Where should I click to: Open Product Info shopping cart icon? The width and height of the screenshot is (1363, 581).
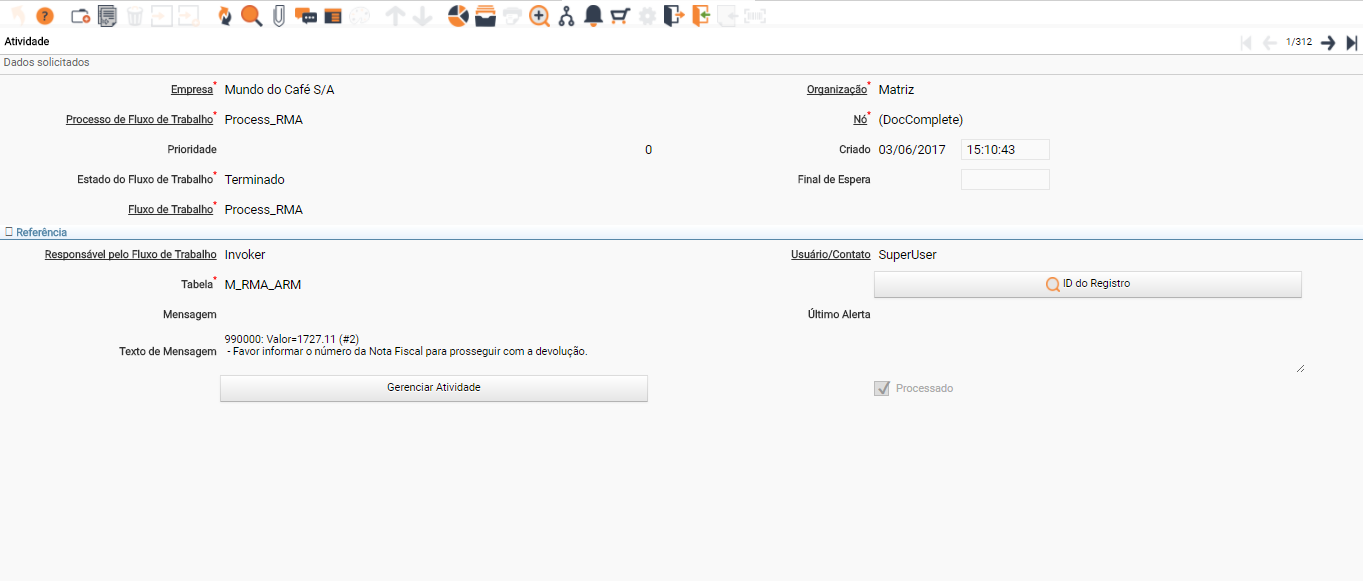[620, 16]
